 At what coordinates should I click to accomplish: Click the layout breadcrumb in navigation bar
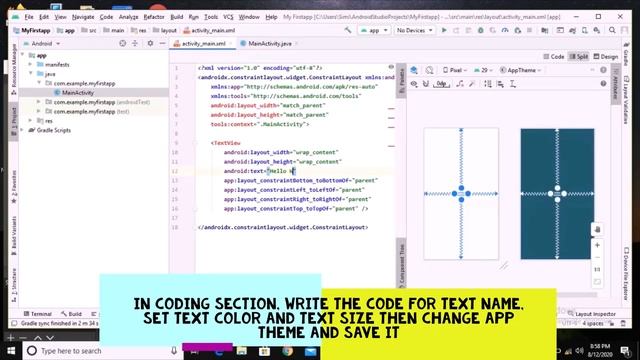point(164,30)
